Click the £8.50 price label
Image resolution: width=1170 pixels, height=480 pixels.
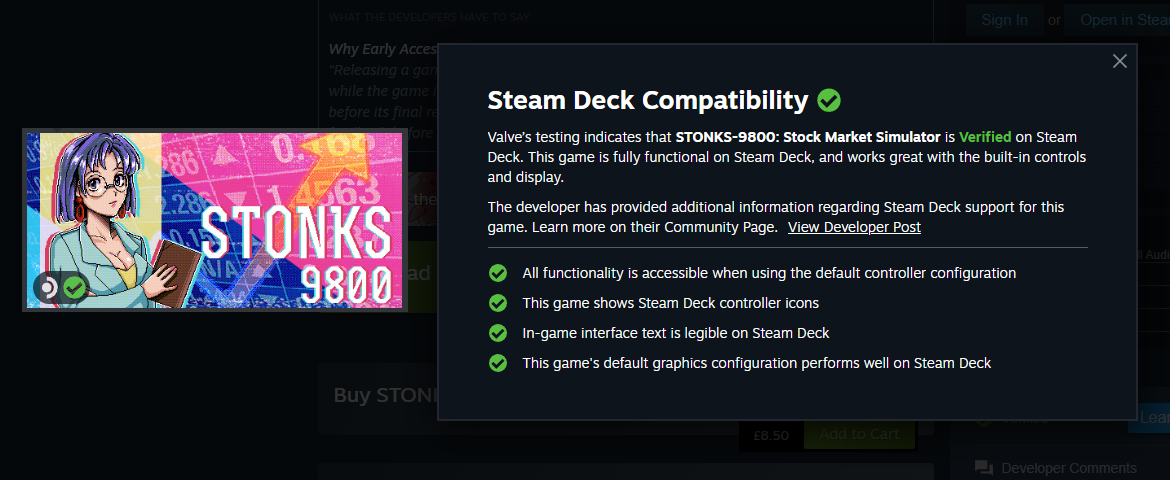click(x=771, y=435)
